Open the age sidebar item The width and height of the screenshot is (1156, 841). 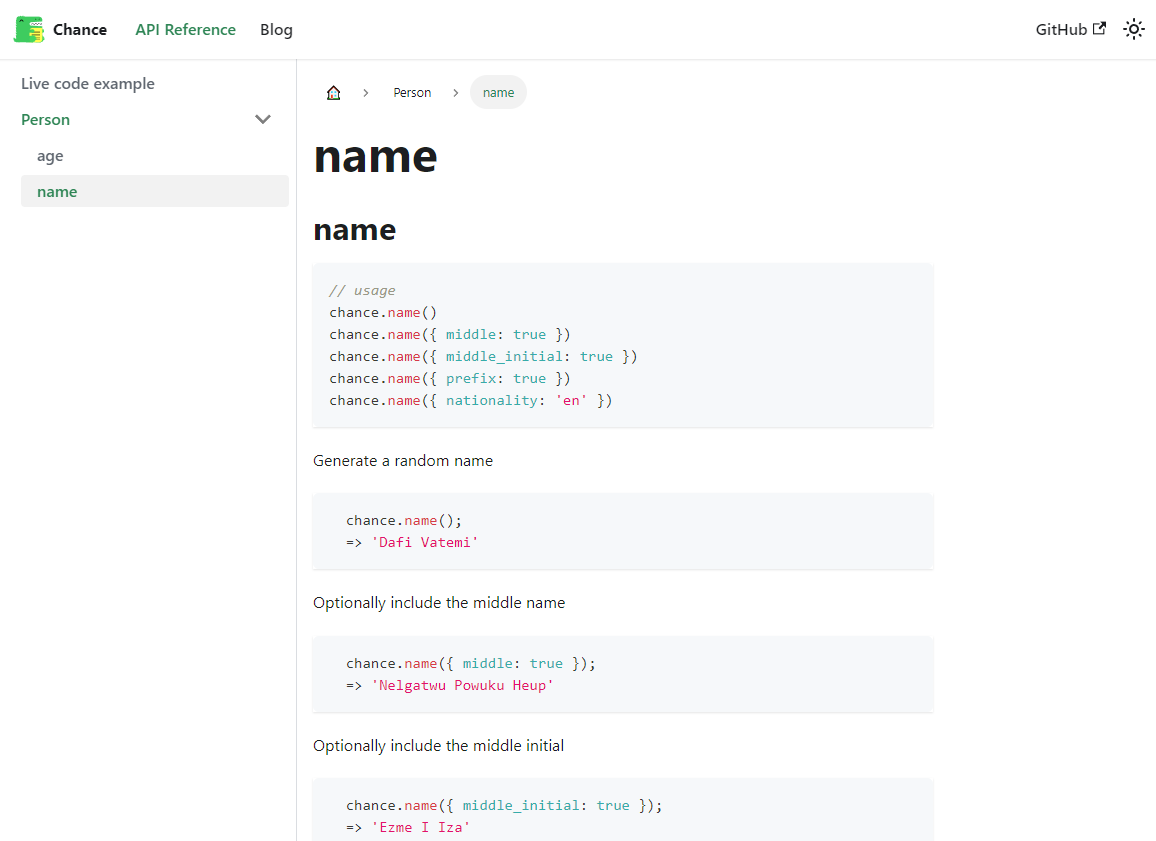click(x=50, y=156)
